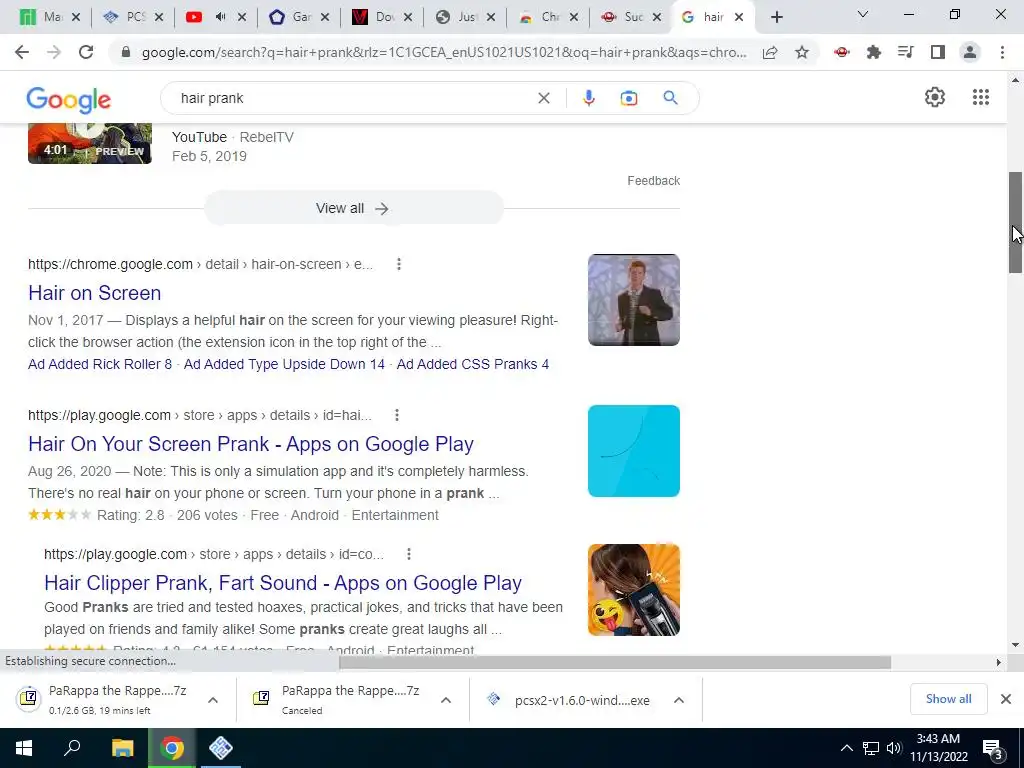Start voice search with microphone icon
The height and width of the screenshot is (768, 1024).
(588, 98)
